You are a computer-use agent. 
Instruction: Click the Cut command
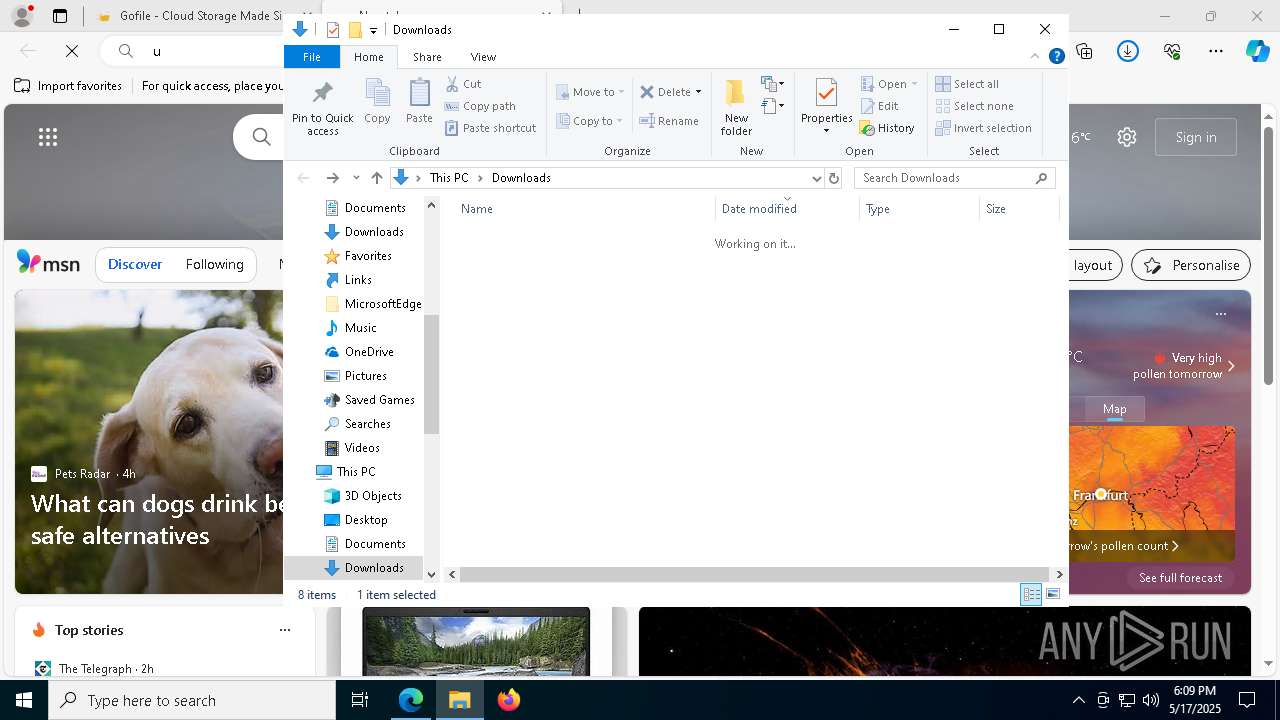click(463, 84)
